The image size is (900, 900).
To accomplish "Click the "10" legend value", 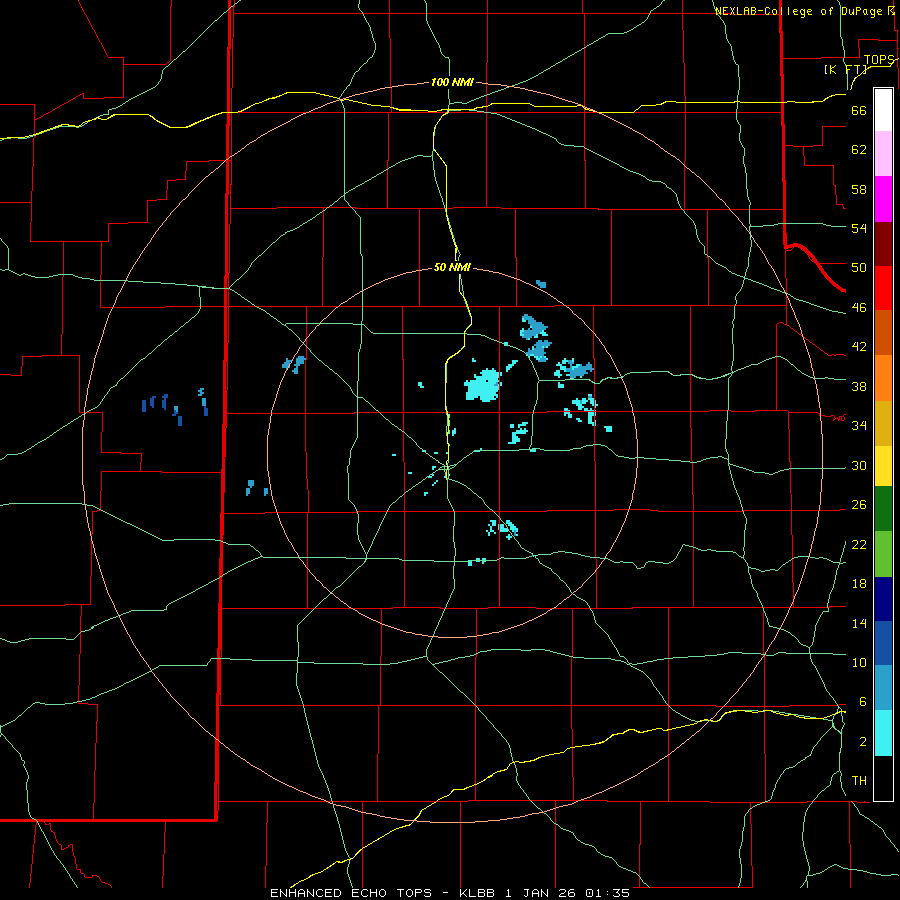I will pos(859,662).
